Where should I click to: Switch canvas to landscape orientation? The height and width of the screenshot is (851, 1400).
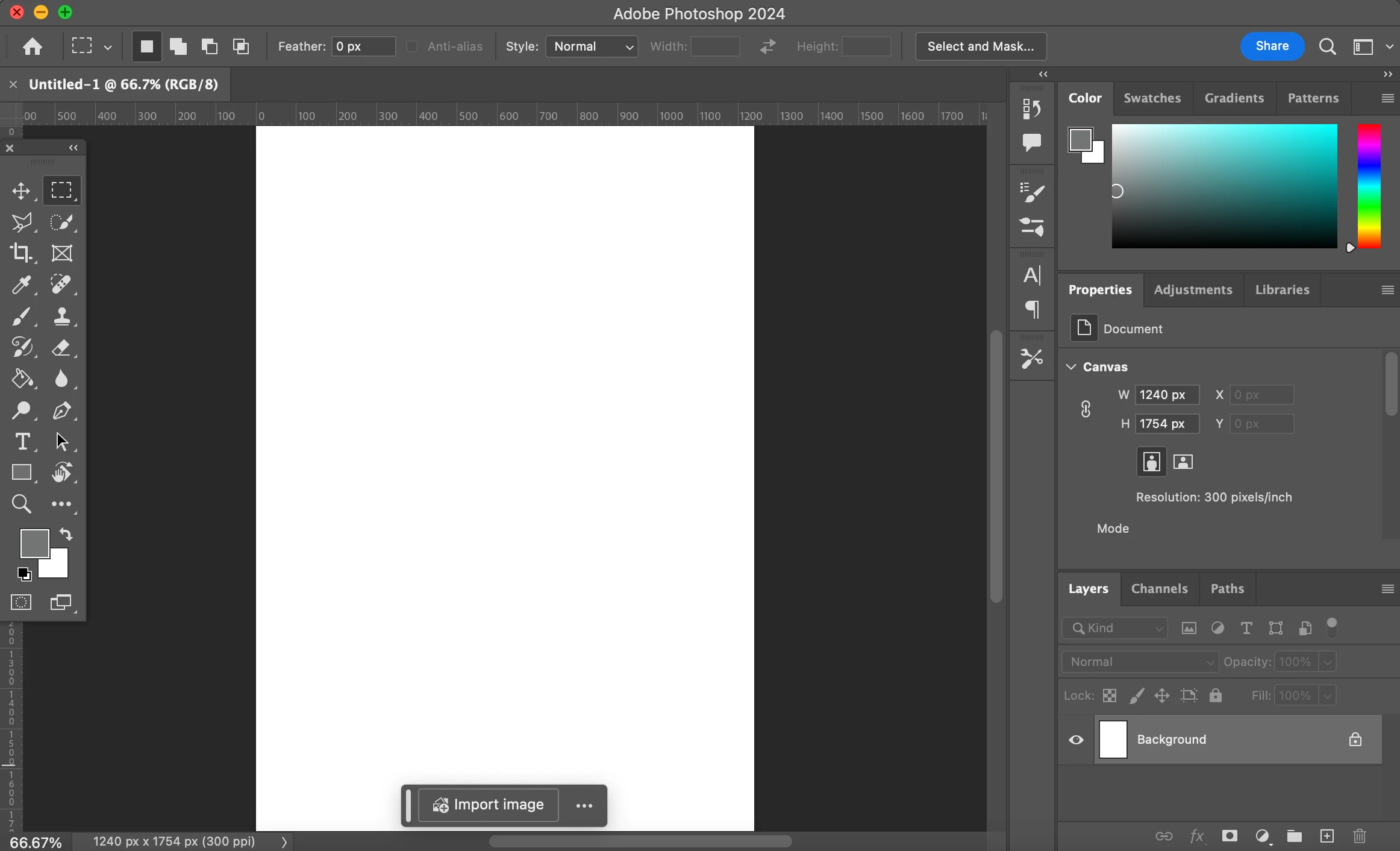(x=1183, y=462)
